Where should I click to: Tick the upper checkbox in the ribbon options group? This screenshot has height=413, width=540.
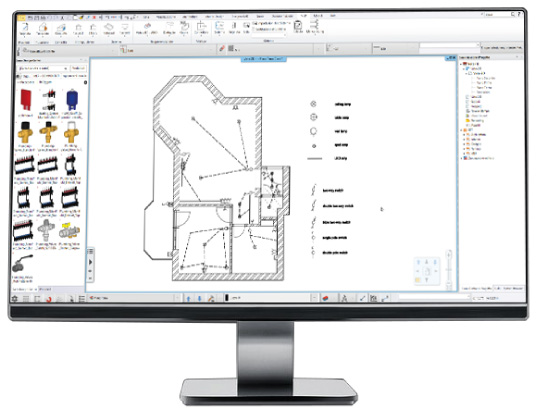coord(254,23)
